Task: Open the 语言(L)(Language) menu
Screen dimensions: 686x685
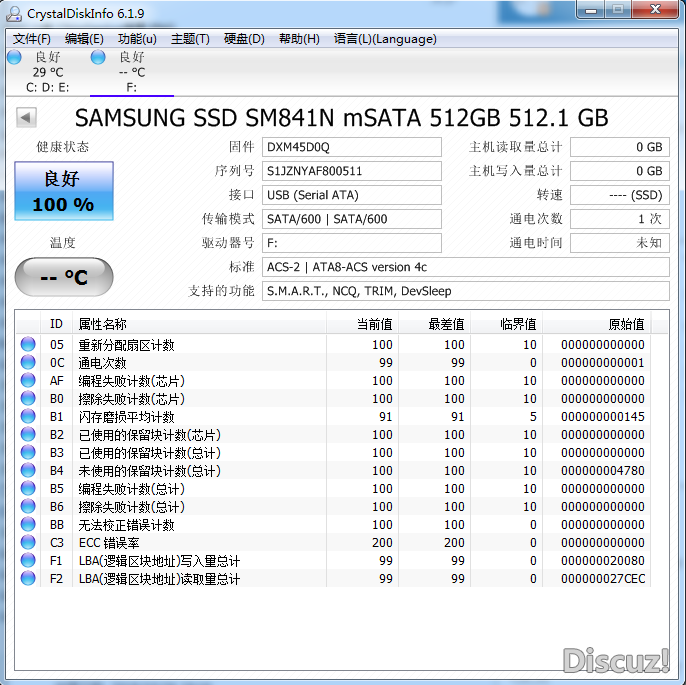Action: coord(385,39)
